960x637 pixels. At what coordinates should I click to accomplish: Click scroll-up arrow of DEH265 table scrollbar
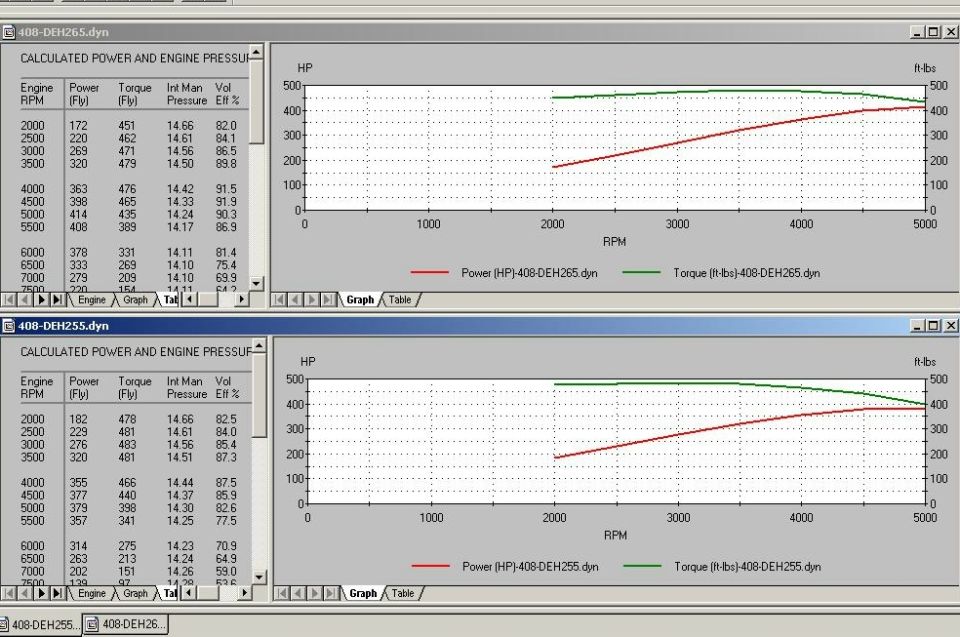[x=257, y=52]
